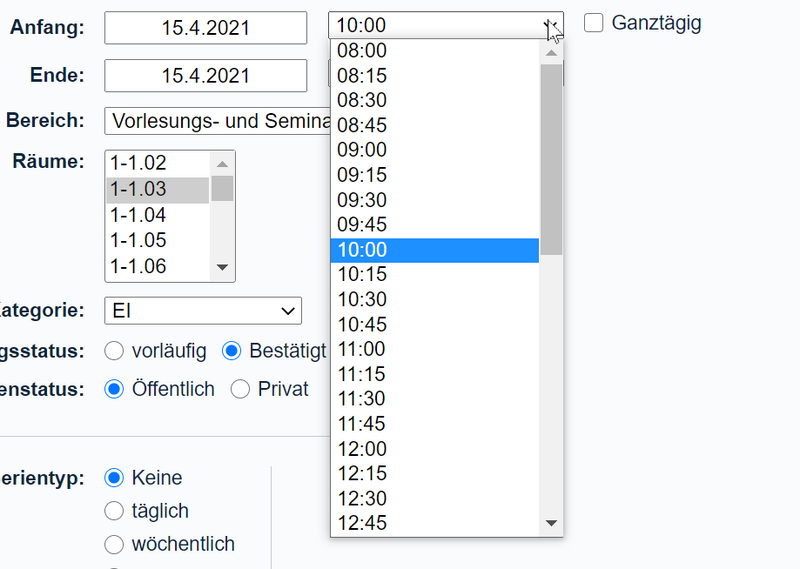Select room 1-1.02 in Räume list
The image size is (800, 569).
(158, 163)
